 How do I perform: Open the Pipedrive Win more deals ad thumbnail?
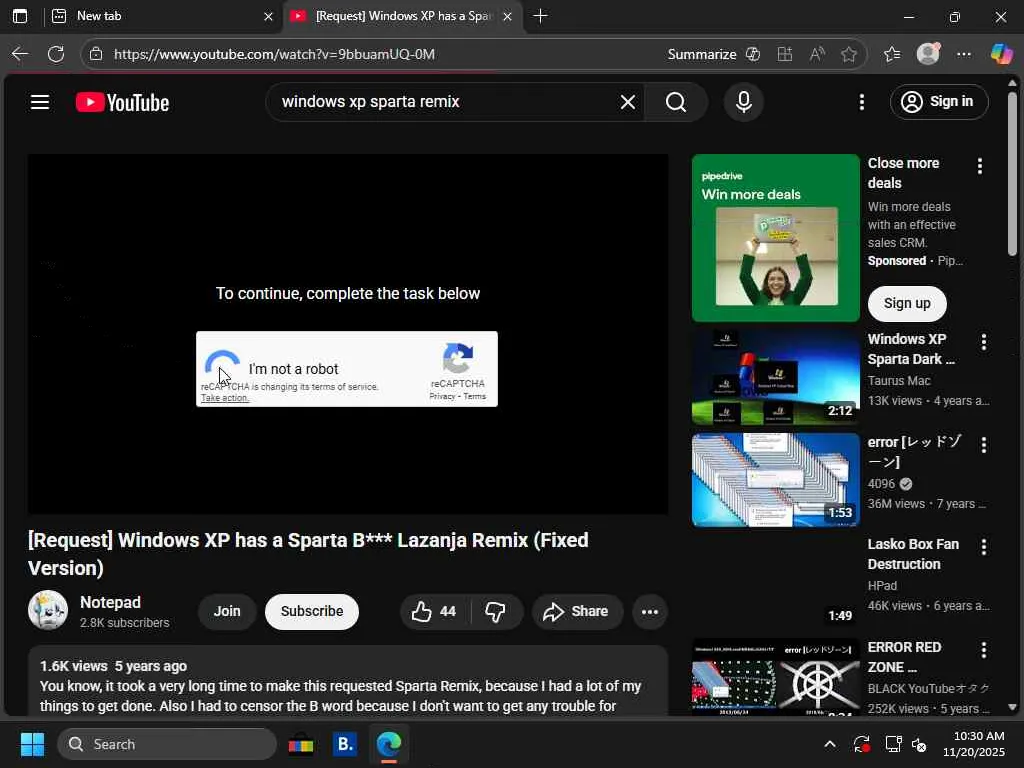(x=775, y=238)
